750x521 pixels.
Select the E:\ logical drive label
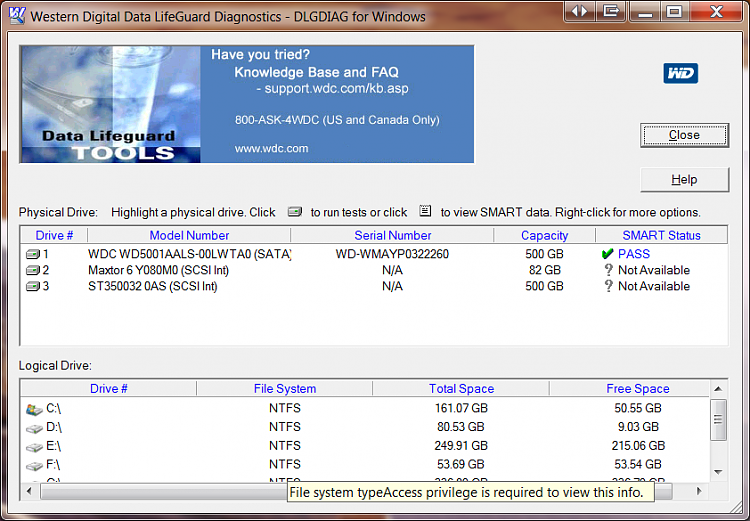tap(54, 446)
